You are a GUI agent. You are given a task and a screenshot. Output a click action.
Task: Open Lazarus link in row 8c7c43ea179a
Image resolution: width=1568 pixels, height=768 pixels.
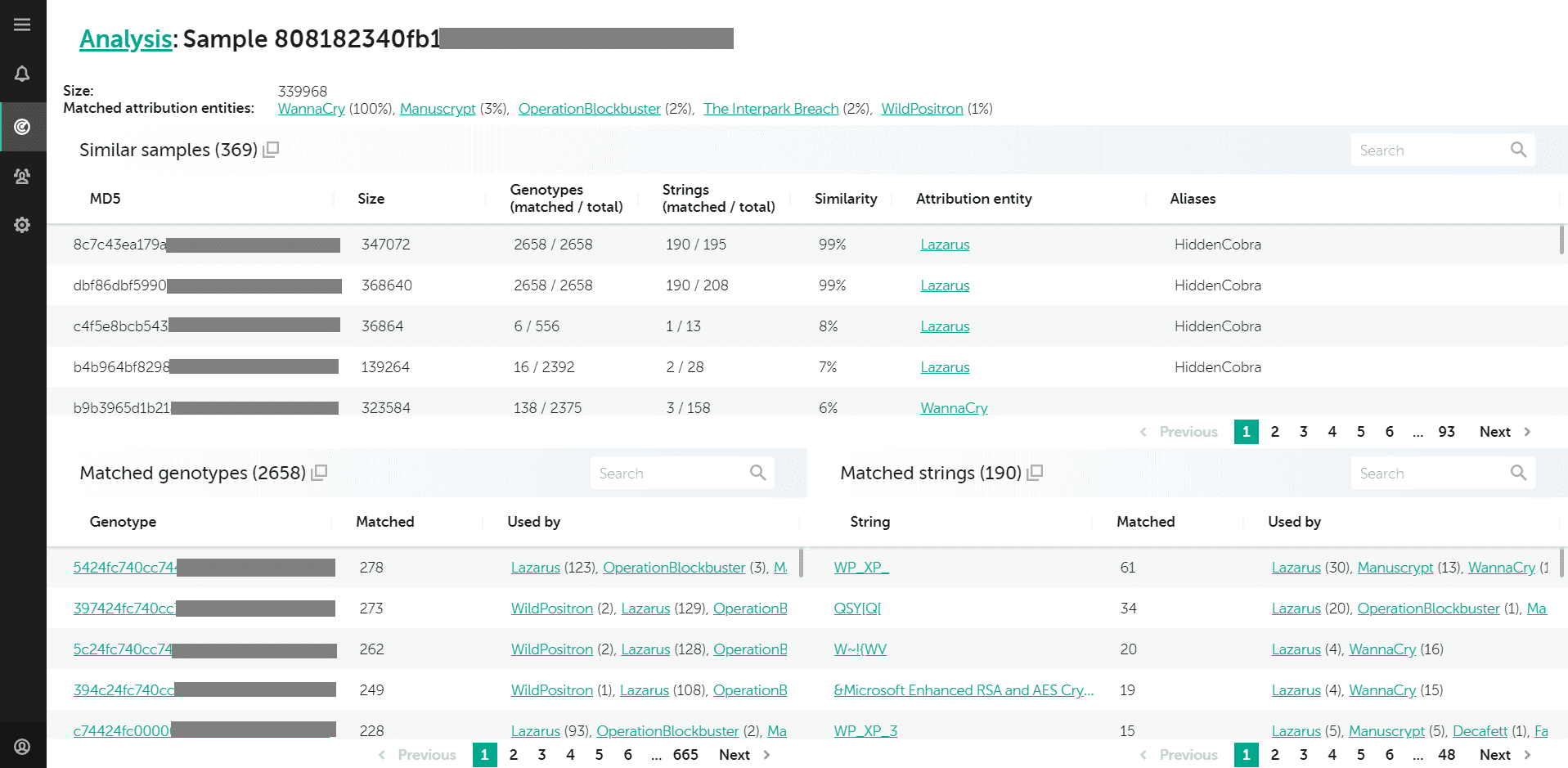point(945,245)
